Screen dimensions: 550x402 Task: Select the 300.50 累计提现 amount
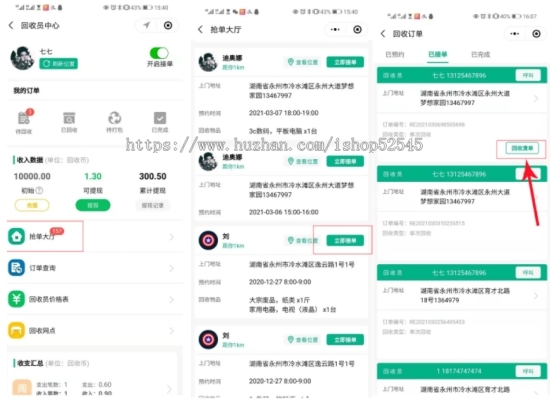click(x=153, y=176)
